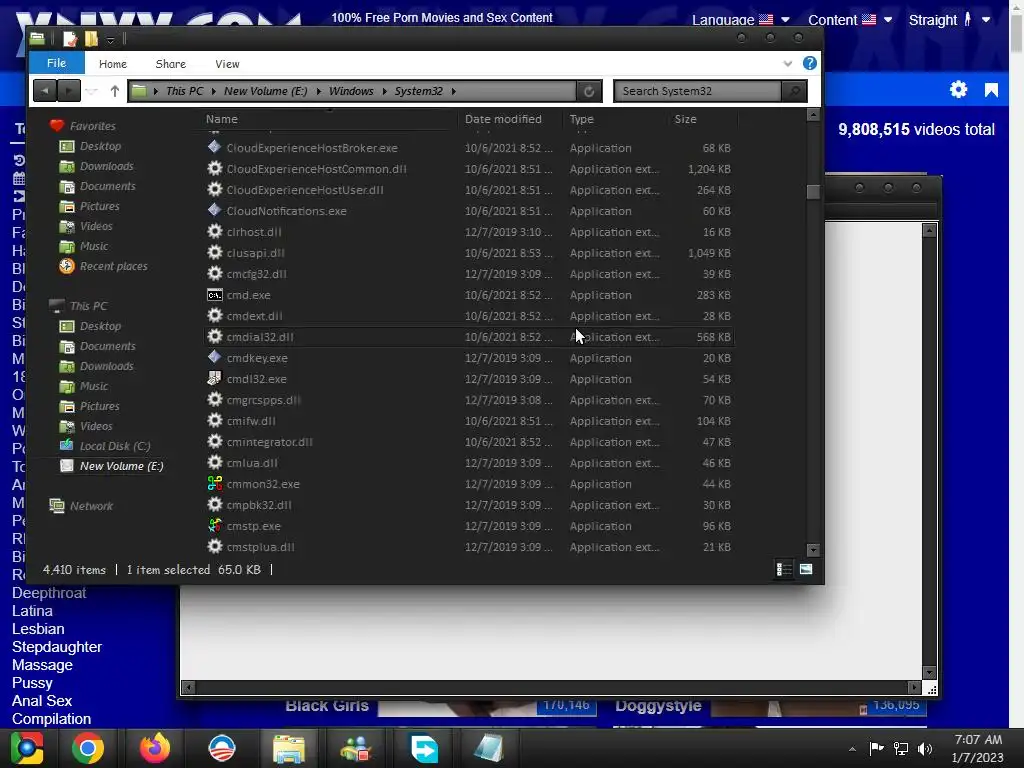Click the website bookmark icon
This screenshot has height=768, width=1024.
pos(991,89)
